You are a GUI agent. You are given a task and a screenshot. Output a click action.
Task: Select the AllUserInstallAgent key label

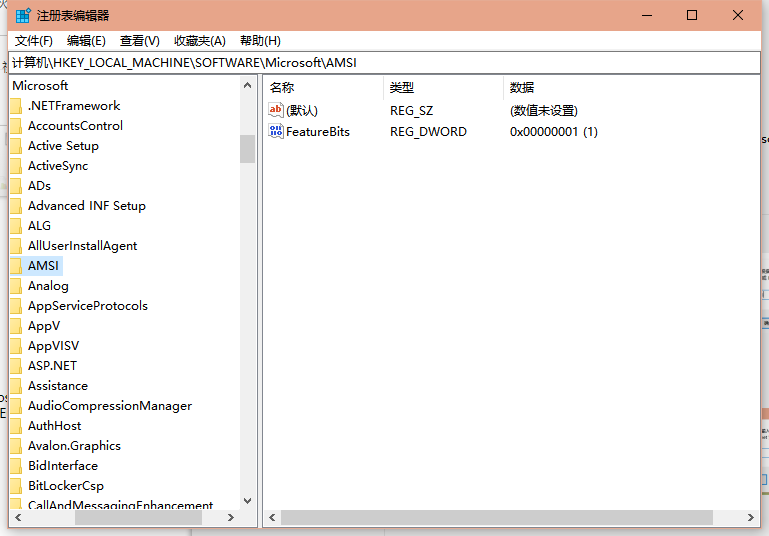coord(82,246)
